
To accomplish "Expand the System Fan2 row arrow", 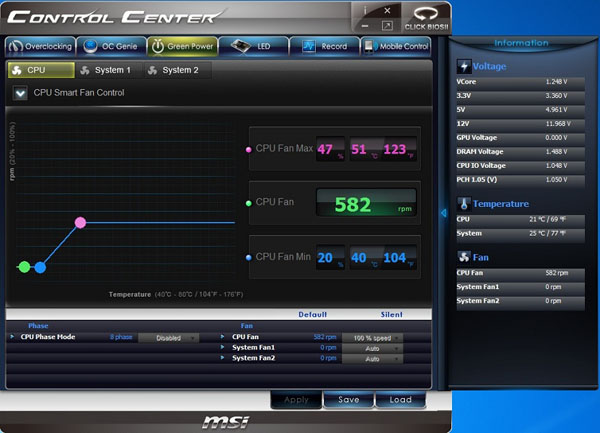I will coord(222,358).
